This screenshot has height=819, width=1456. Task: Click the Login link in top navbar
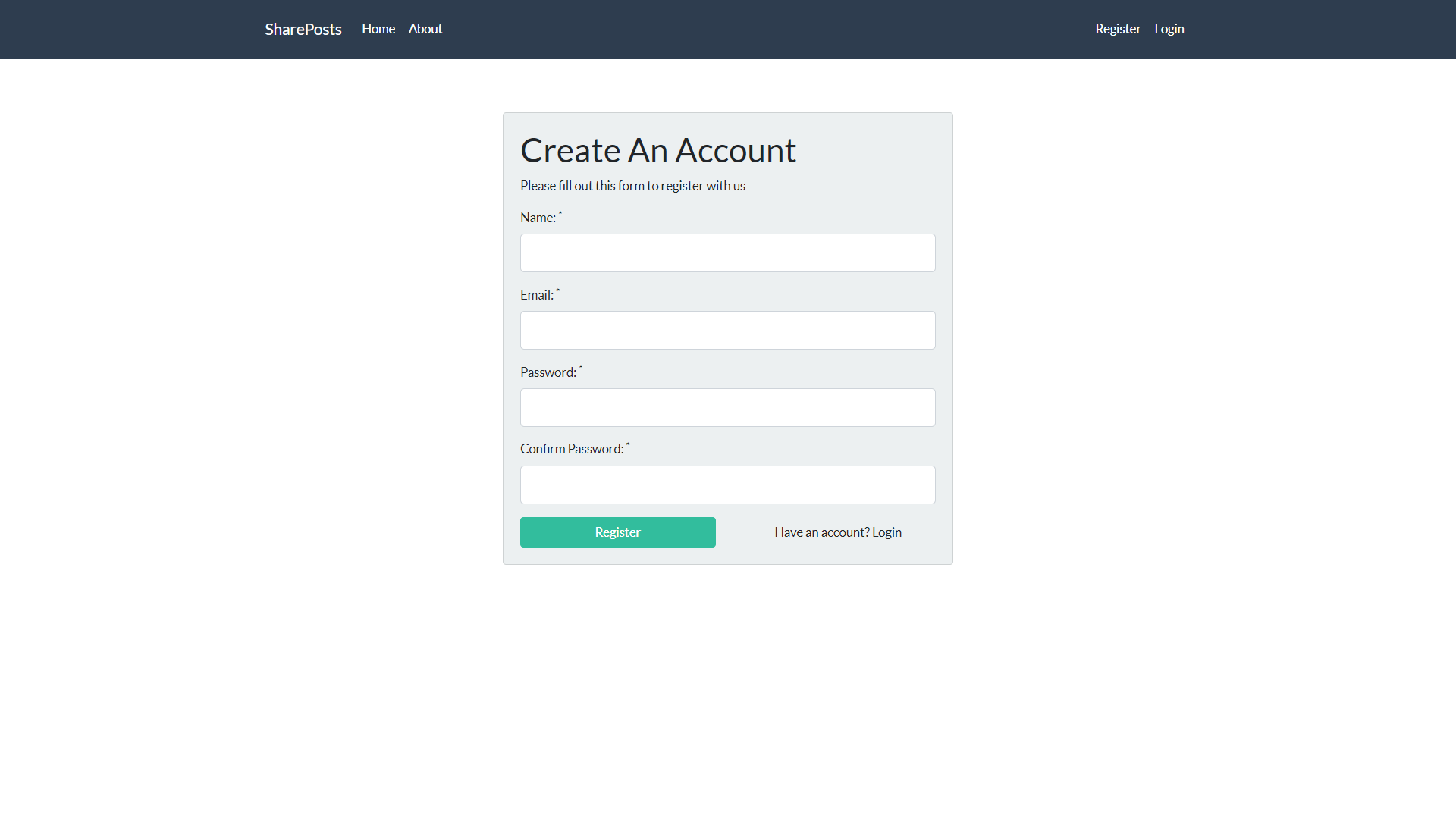(x=1169, y=28)
